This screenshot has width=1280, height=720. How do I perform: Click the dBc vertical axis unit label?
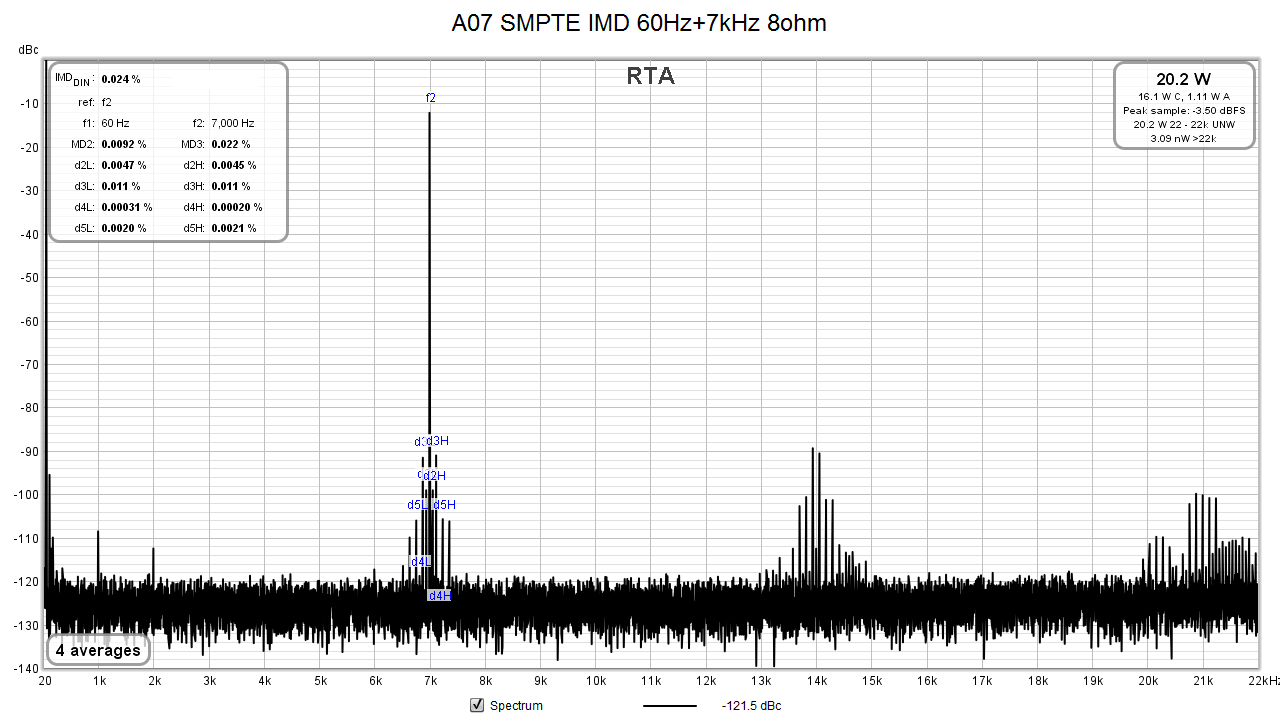(29, 49)
